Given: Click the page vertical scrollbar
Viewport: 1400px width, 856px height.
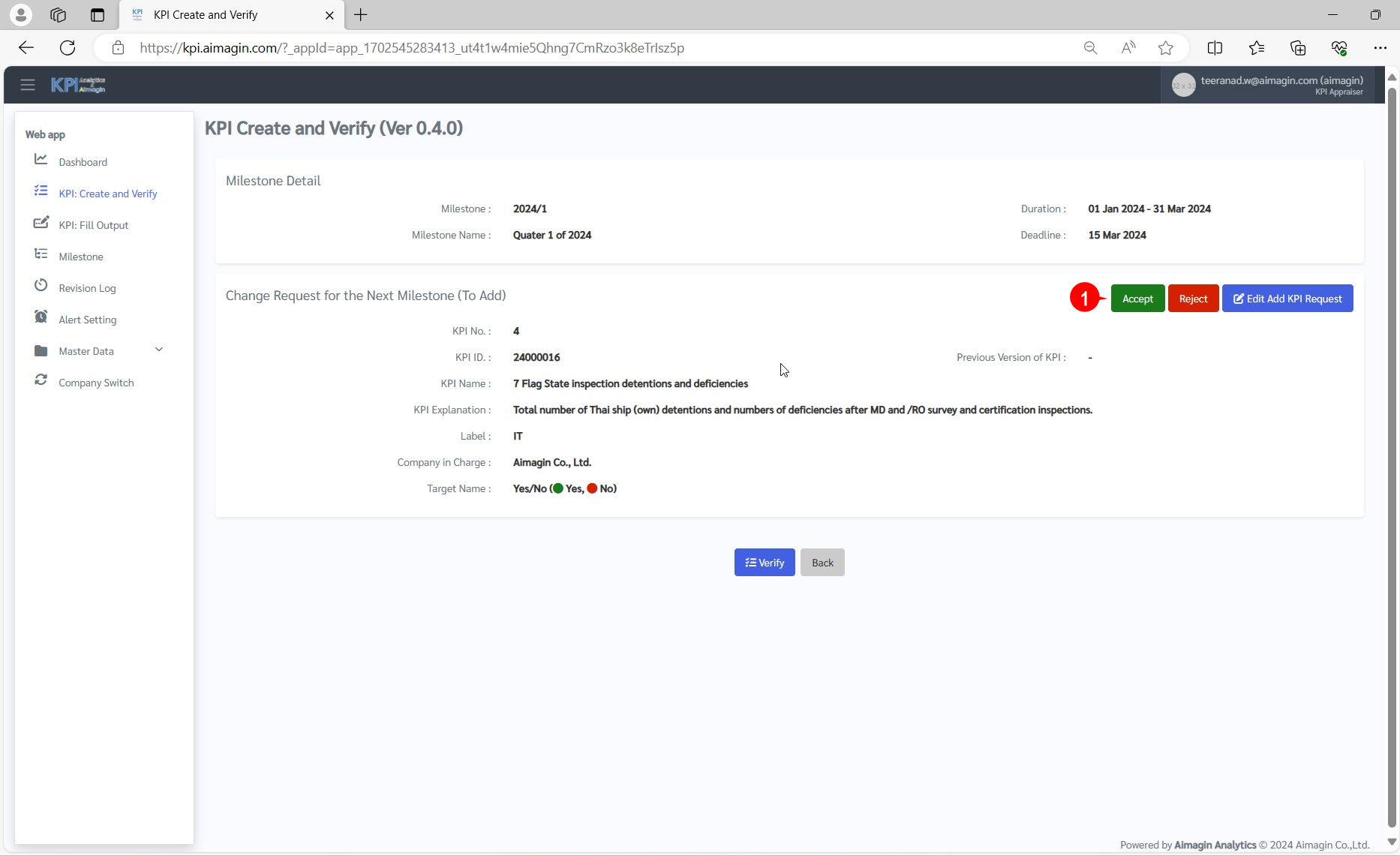Looking at the screenshot, I should pos(1392,450).
